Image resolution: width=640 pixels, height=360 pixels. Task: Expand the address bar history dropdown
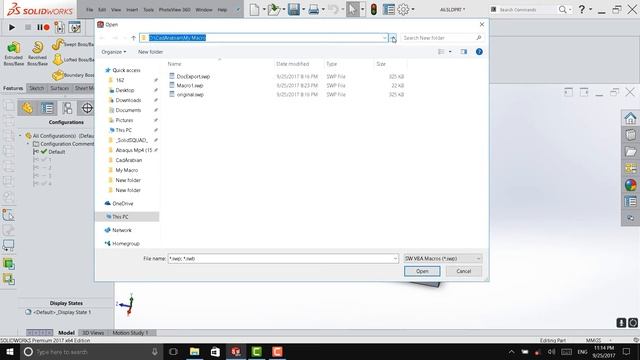(384, 38)
